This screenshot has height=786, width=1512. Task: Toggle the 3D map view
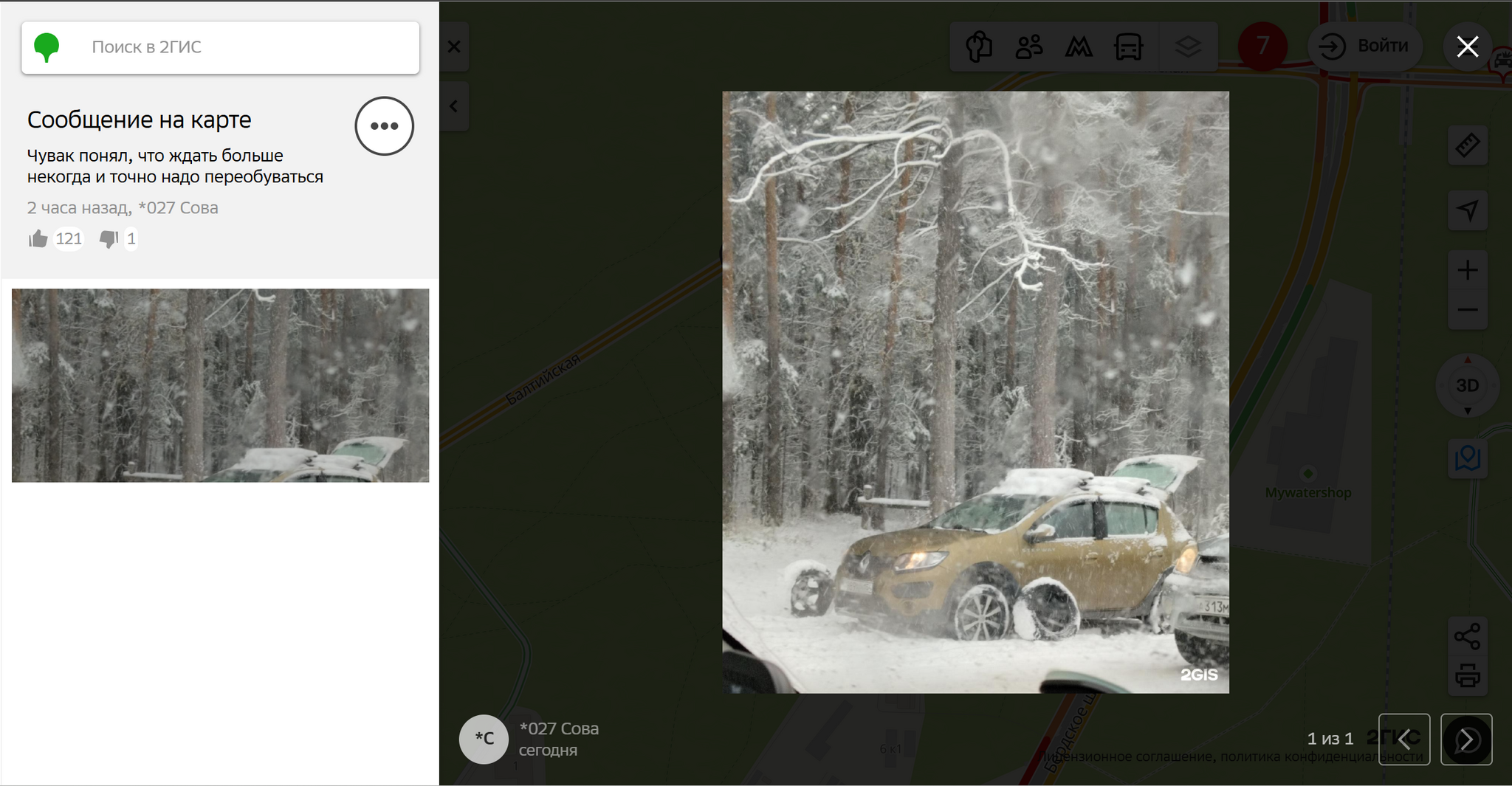[x=1467, y=385]
